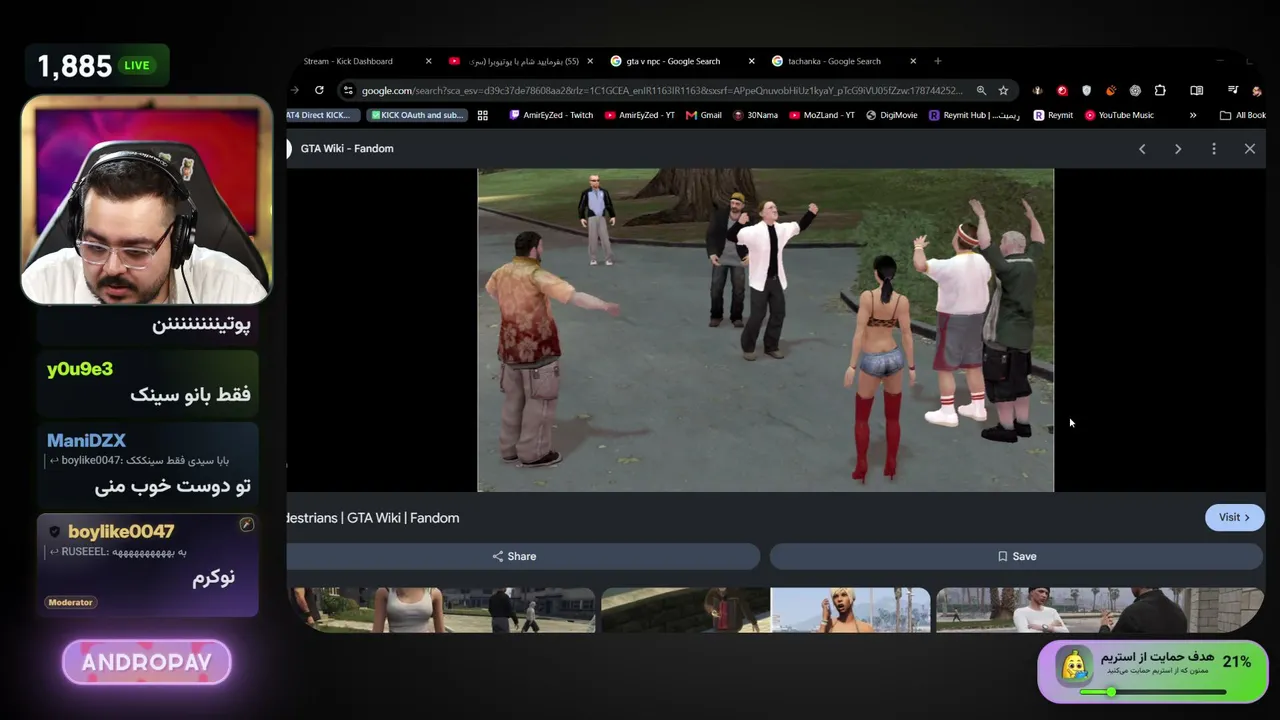Click the streamer webcam feed
This screenshot has width=1280, height=720.
pos(146,199)
